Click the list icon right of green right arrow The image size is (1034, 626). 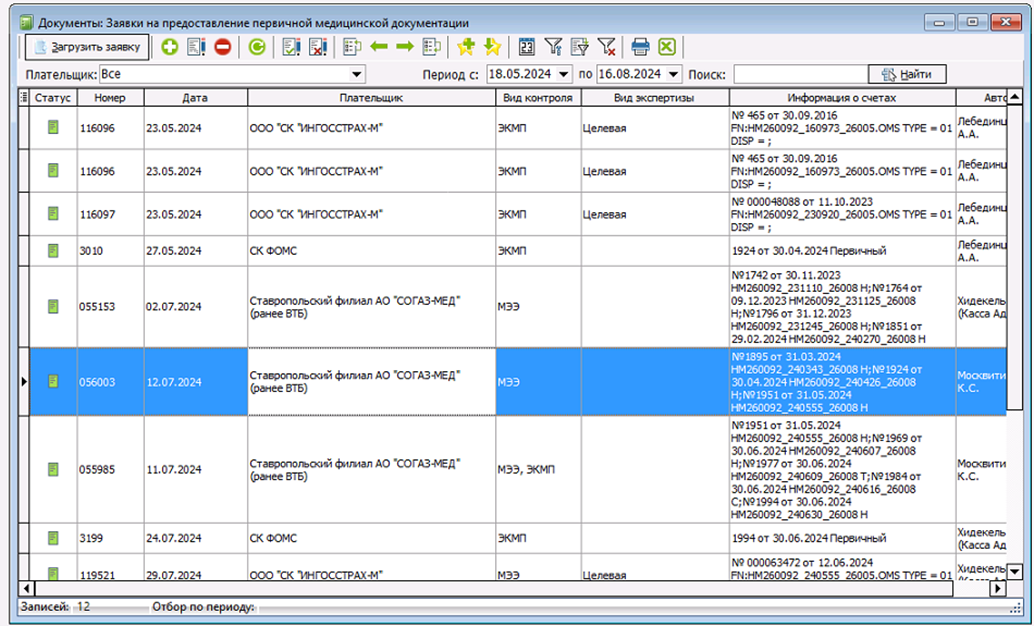[431, 47]
